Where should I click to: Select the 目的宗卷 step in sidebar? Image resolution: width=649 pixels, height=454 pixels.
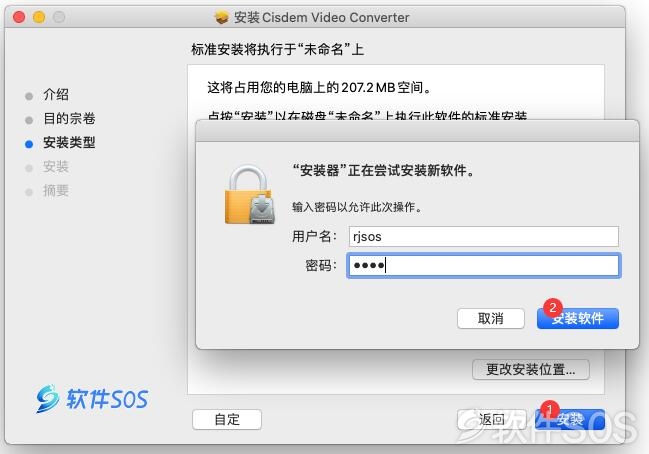69,118
